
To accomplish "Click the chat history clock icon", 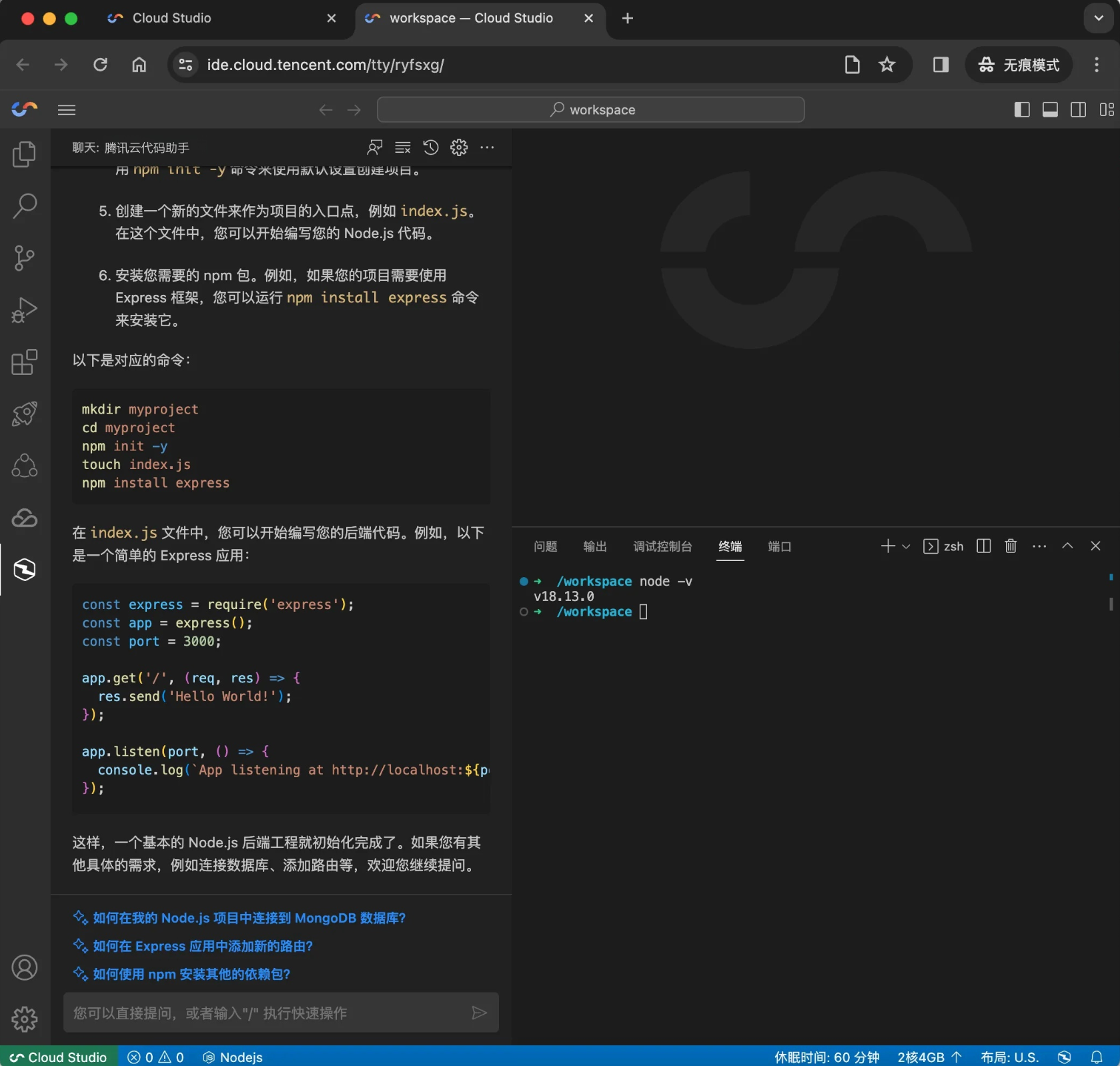I will [431, 147].
